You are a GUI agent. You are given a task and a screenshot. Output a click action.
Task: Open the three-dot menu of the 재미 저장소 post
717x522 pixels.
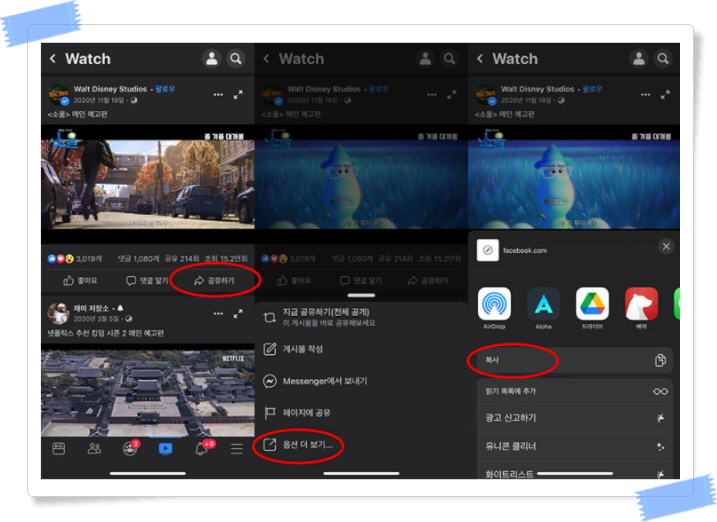point(218,314)
